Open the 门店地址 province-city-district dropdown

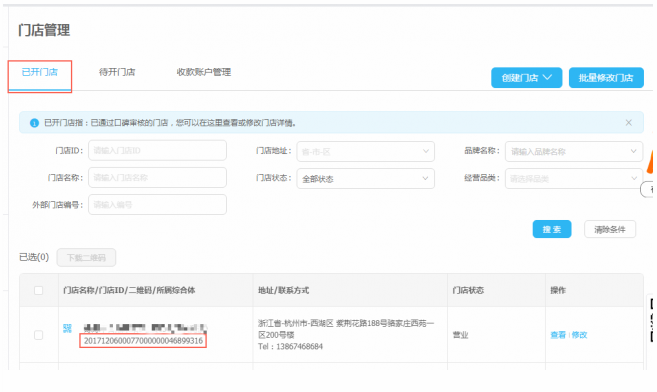point(365,152)
